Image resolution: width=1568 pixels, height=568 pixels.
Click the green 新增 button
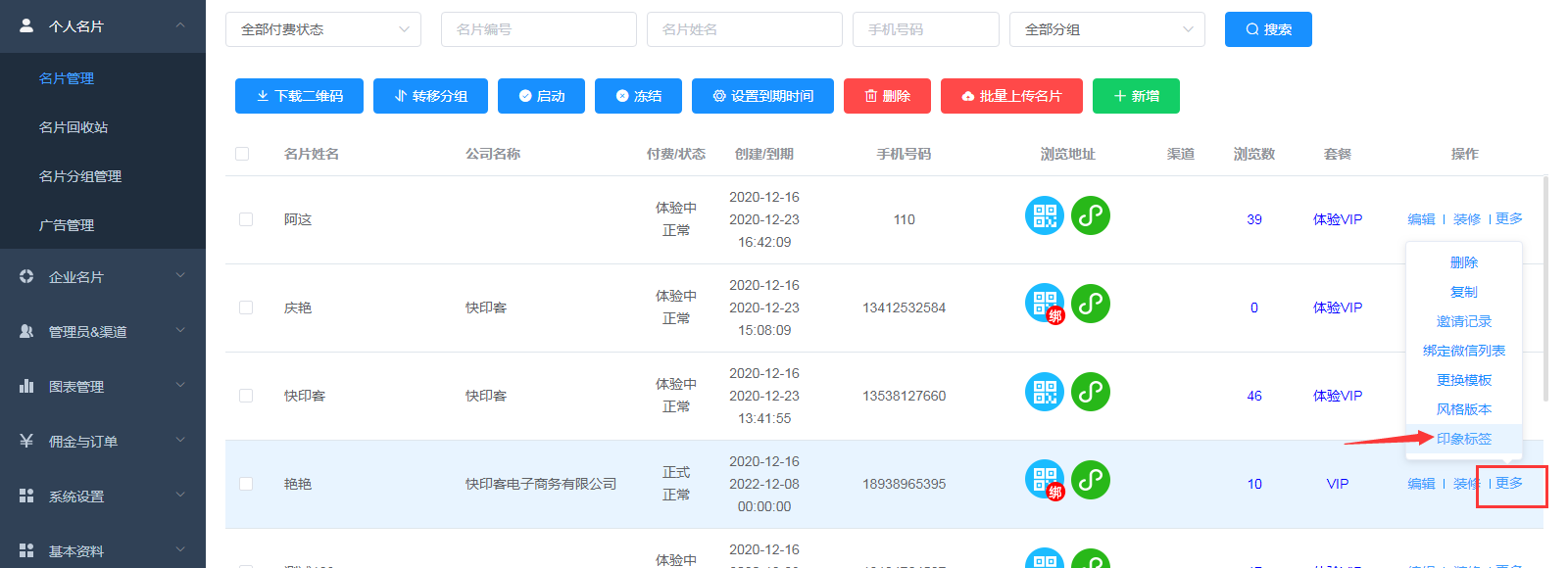[1136, 96]
